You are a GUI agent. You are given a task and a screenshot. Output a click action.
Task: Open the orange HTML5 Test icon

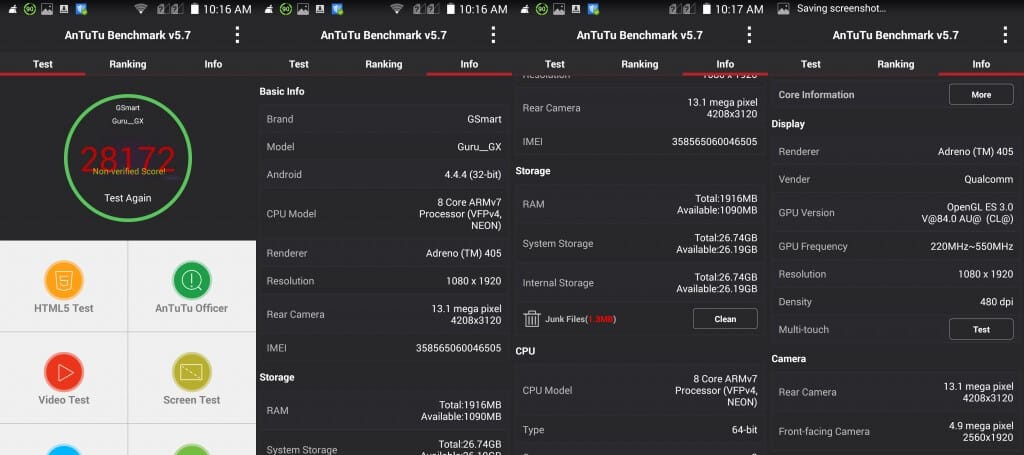(x=64, y=279)
